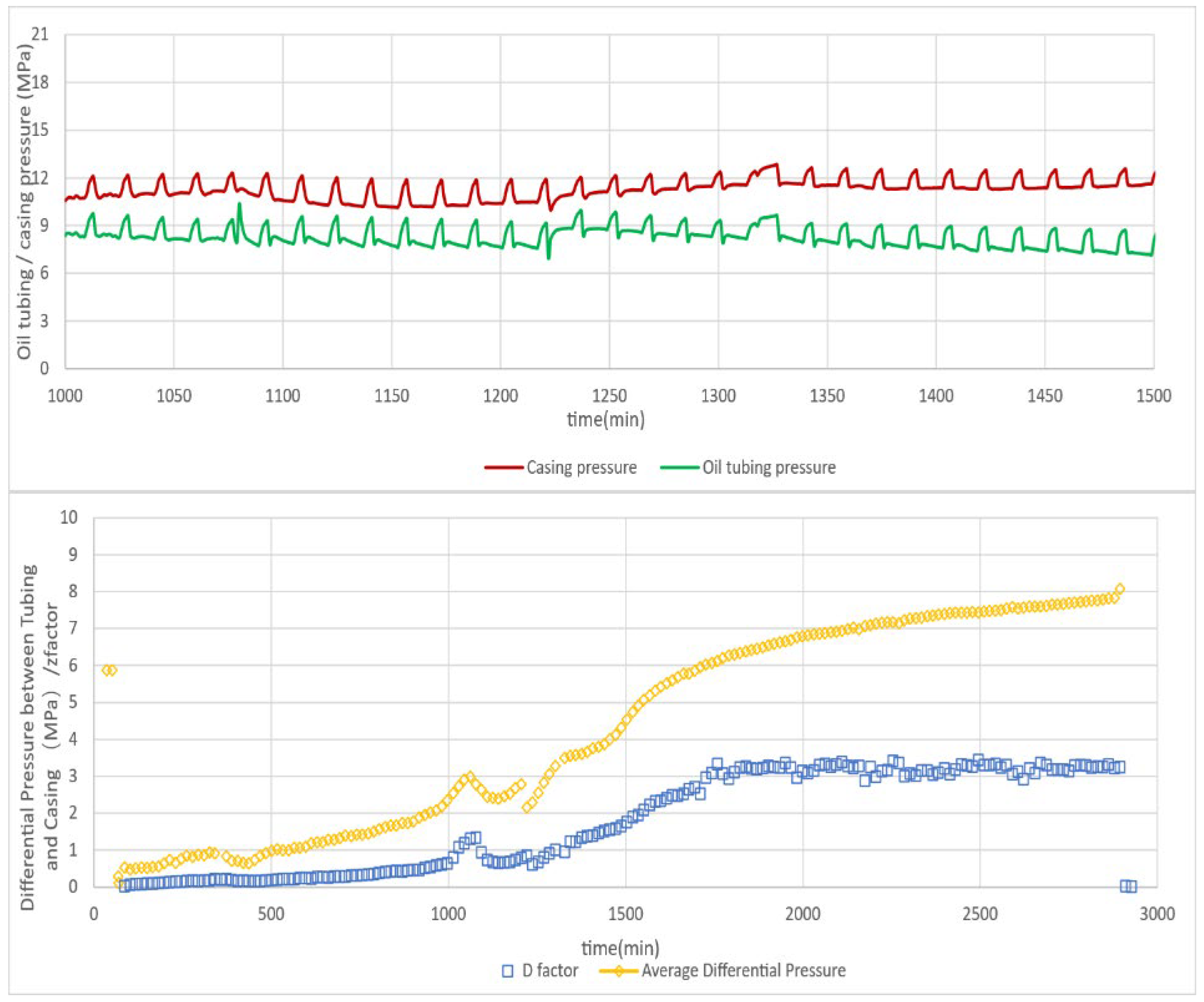
Task: Click the D factor legend square marker
Action: tap(507, 971)
